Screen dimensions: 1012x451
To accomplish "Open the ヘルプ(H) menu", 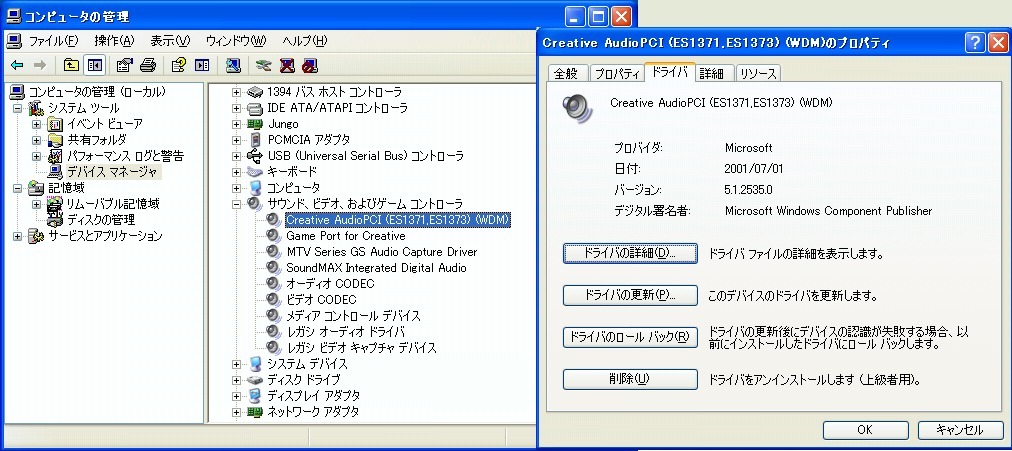I will (305, 41).
